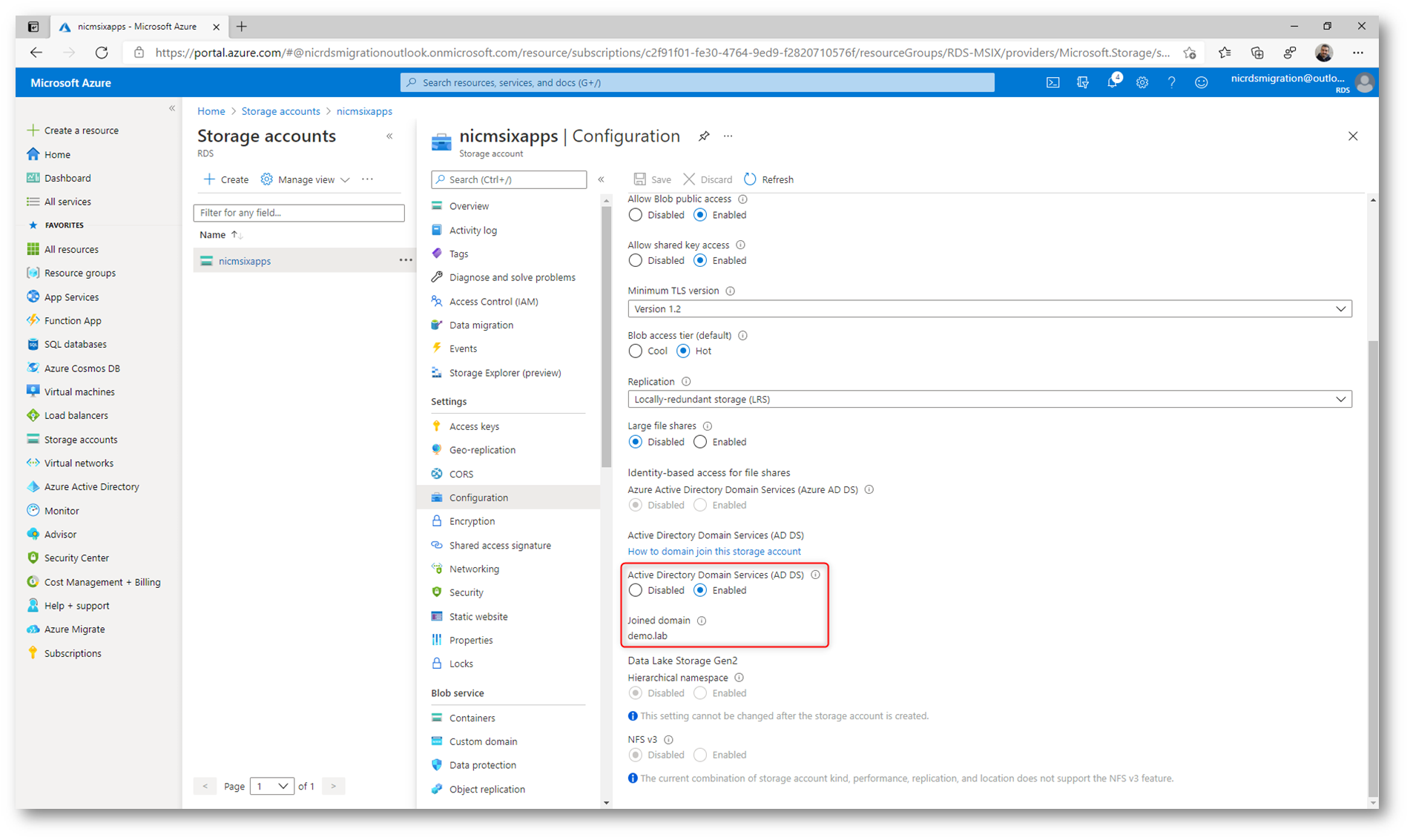Open Load balancers favorite
Screen dimensions: 1410x840
[67, 415]
